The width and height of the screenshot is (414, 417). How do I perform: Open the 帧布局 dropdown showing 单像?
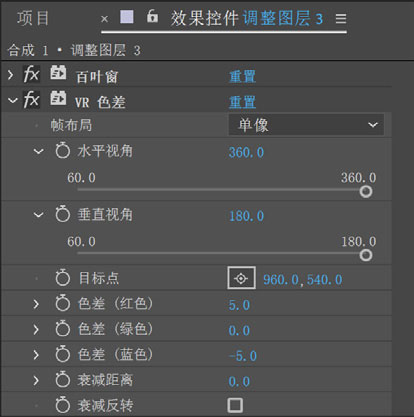coord(306,125)
